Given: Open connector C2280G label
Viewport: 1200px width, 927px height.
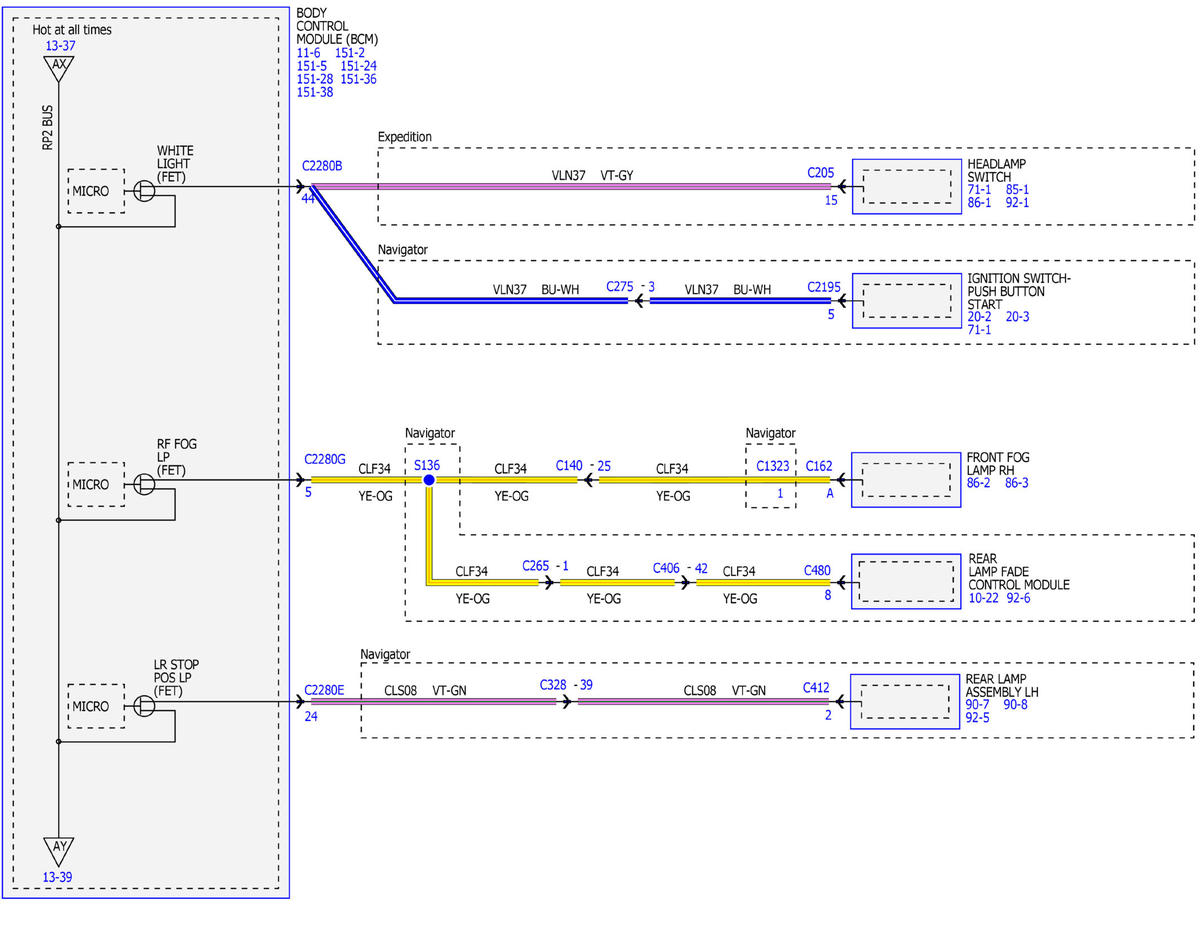Looking at the screenshot, I should 325,460.
